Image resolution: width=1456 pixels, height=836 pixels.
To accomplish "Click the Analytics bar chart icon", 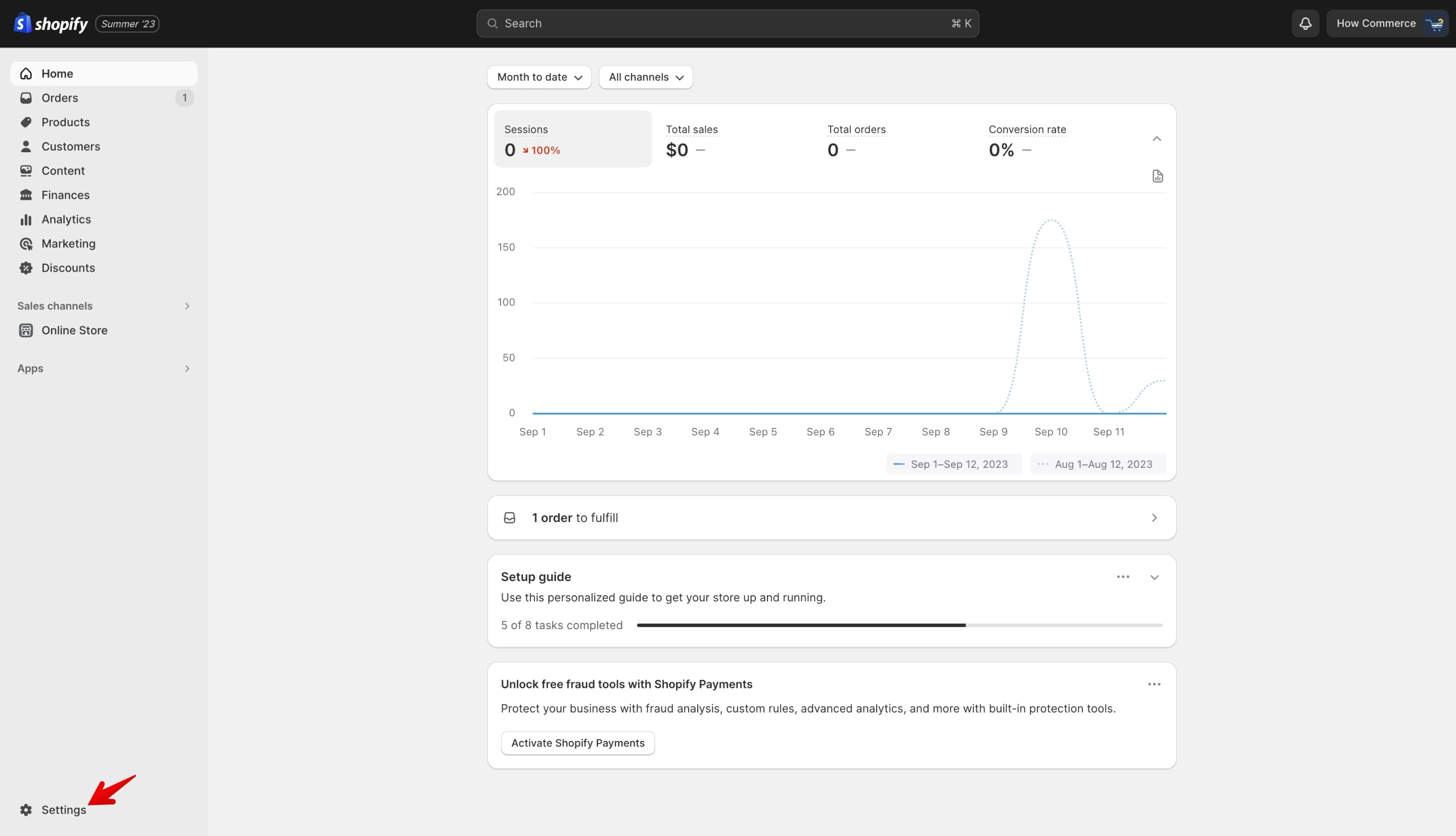I will pyautogui.click(x=26, y=219).
